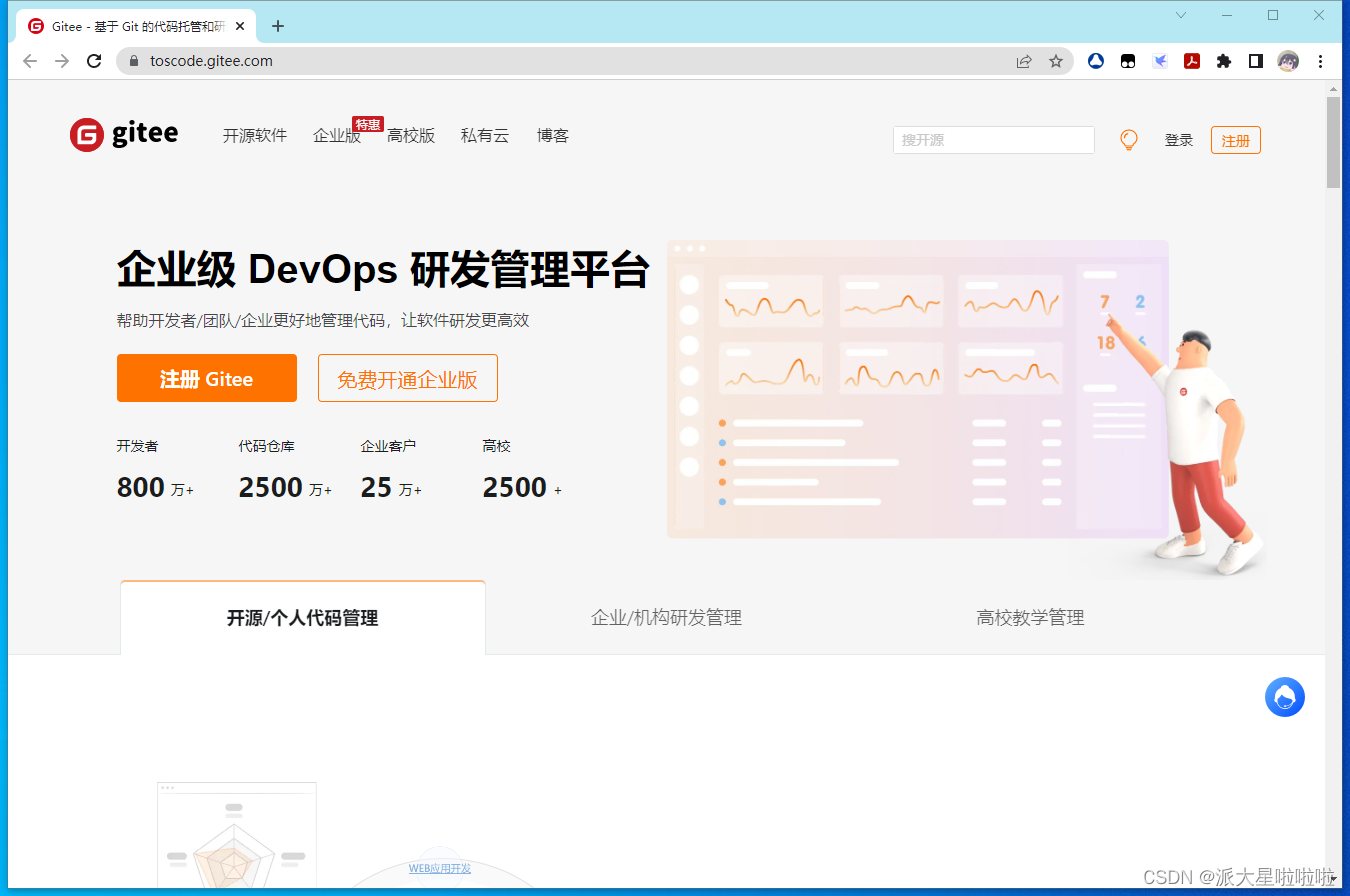The image size is (1350, 896).
Task: Click the red 特惠 badge
Action: point(368,124)
